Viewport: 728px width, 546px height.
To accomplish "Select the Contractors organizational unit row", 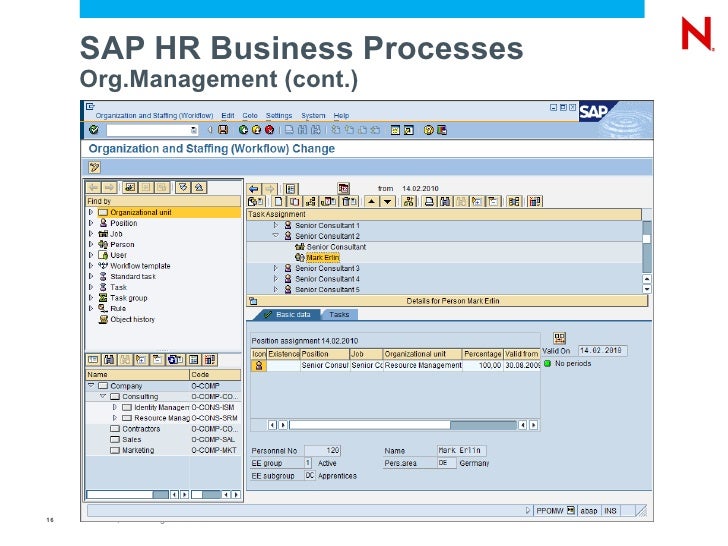I will [163, 429].
